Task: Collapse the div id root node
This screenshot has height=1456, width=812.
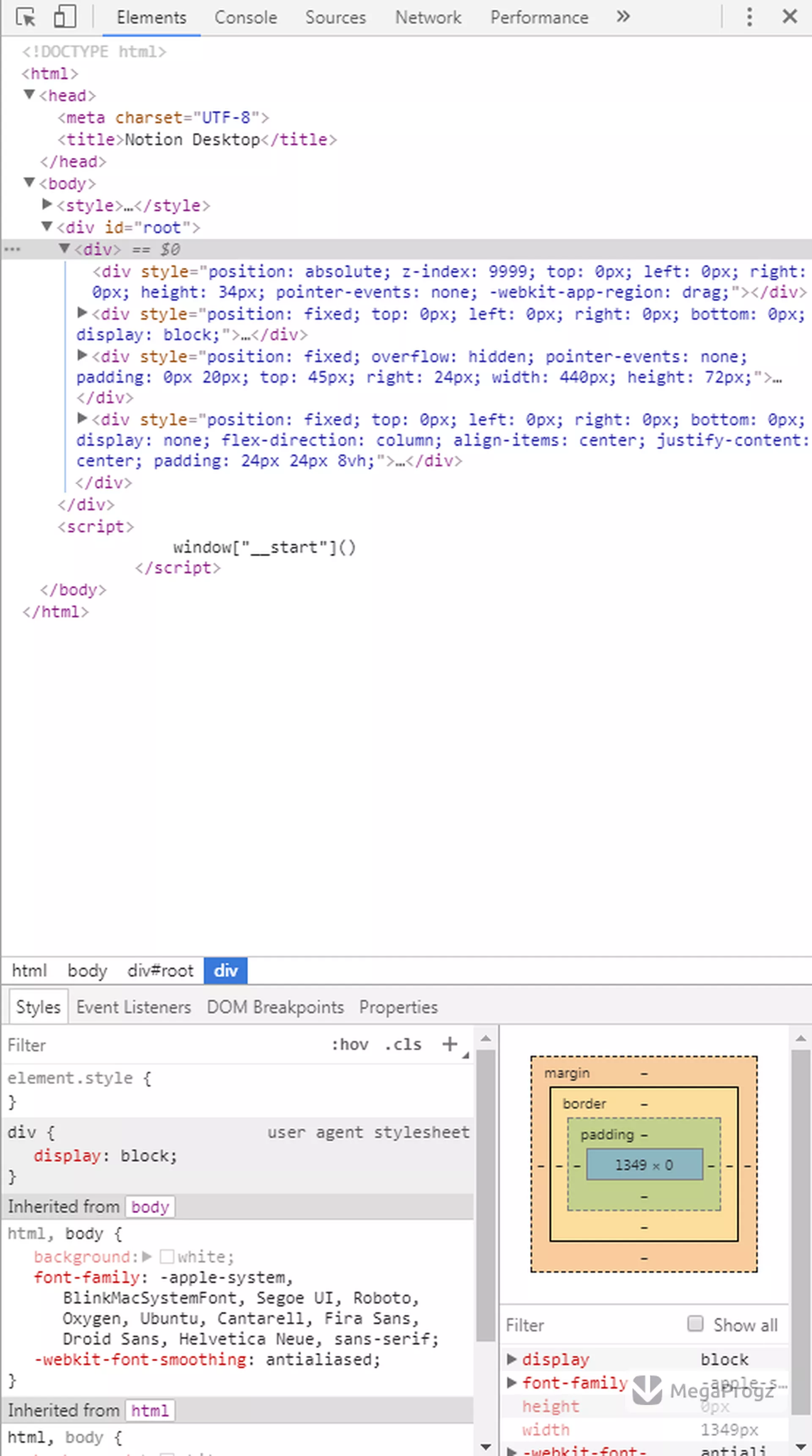Action: 47,227
